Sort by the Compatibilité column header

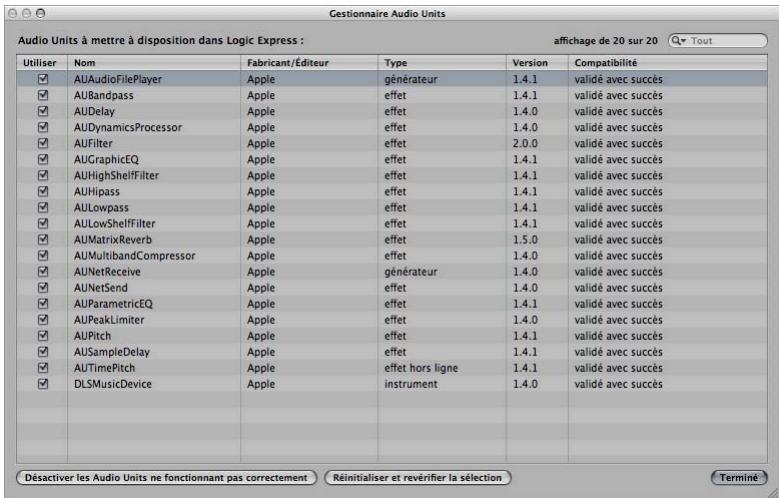coord(668,63)
